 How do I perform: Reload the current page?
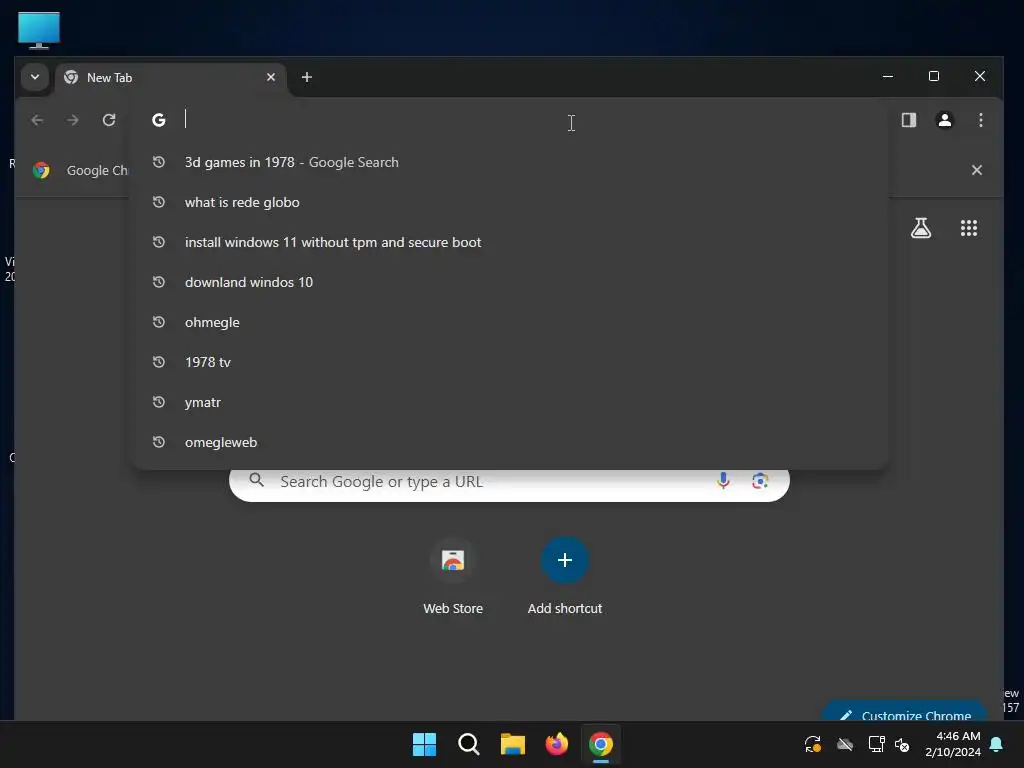coord(109,120)
